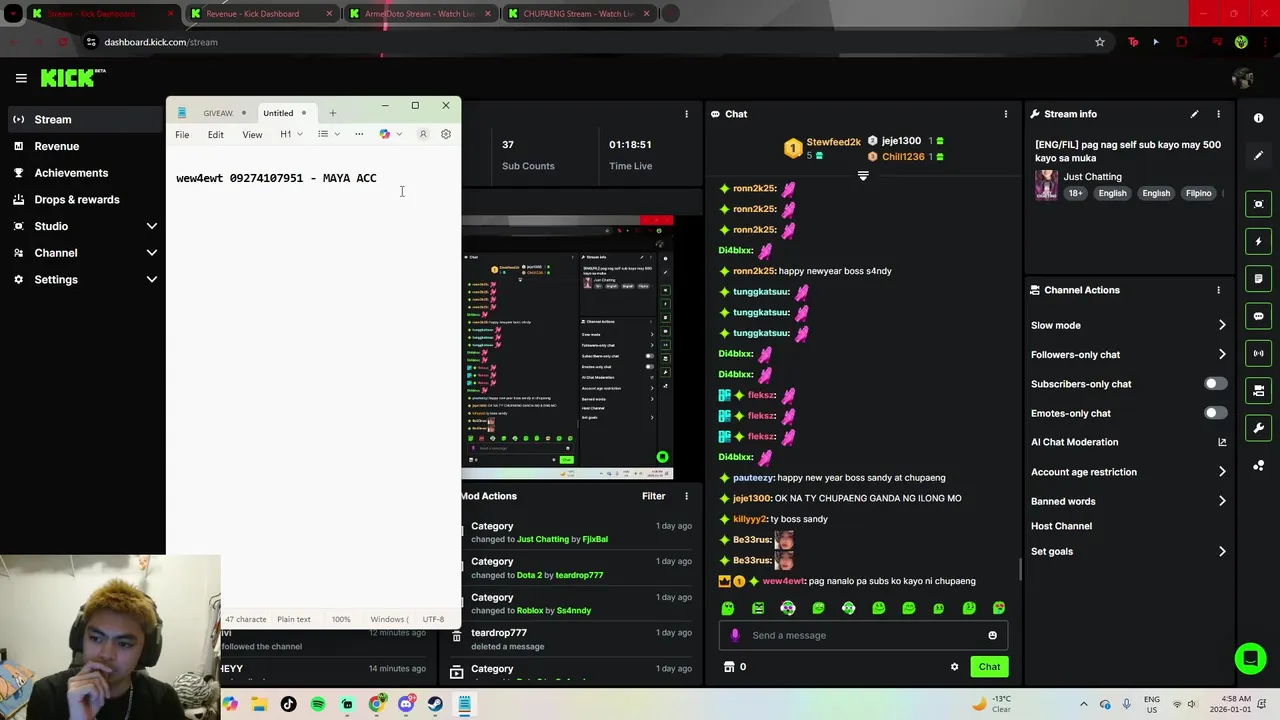
Task: Open the Chat panel three-dot menu
Action: pyautogui.click(x=1005, y=114)
